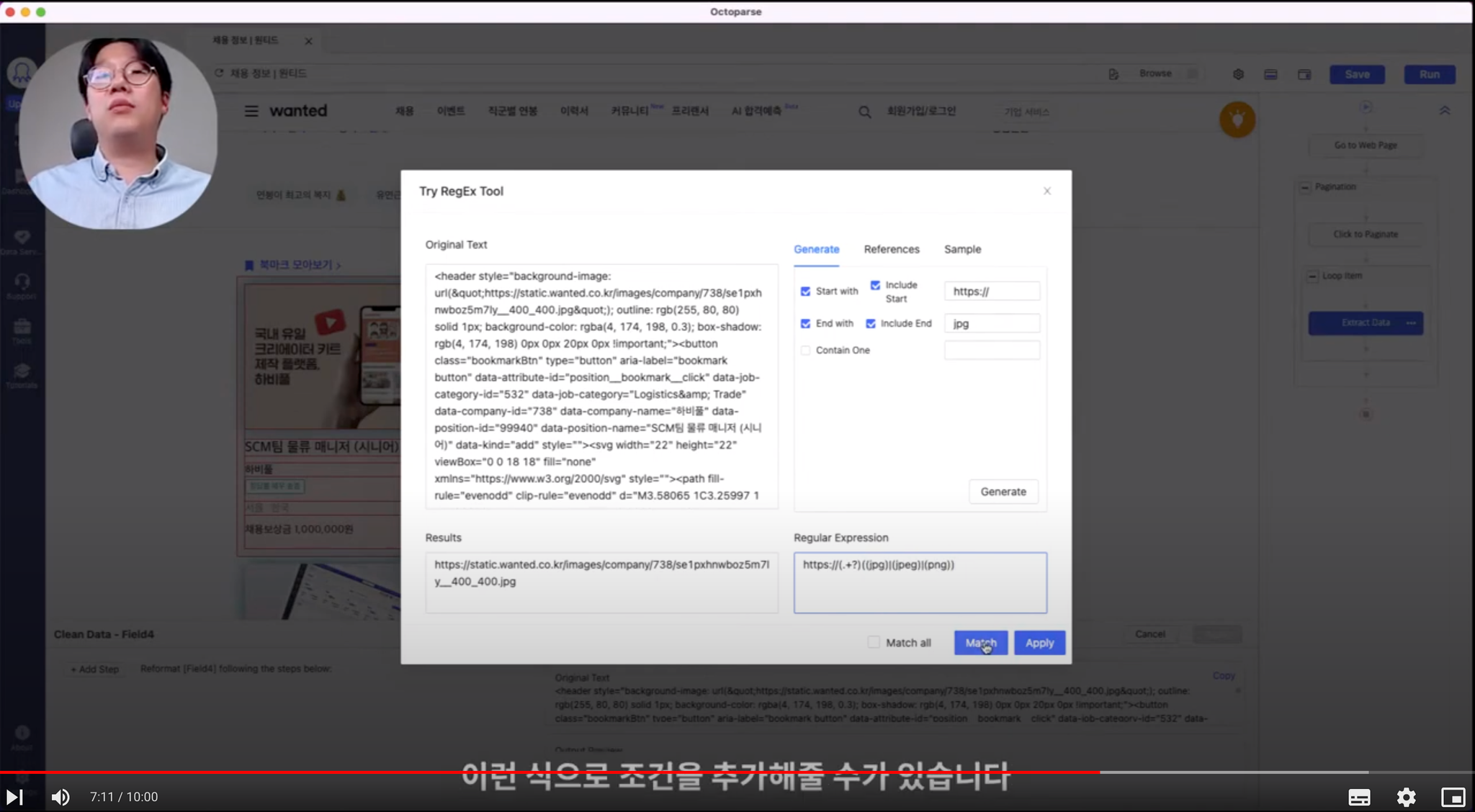Click the yellow tips lightbulb icon
The image size is (1475, 812).
(x=1237, y=119)
